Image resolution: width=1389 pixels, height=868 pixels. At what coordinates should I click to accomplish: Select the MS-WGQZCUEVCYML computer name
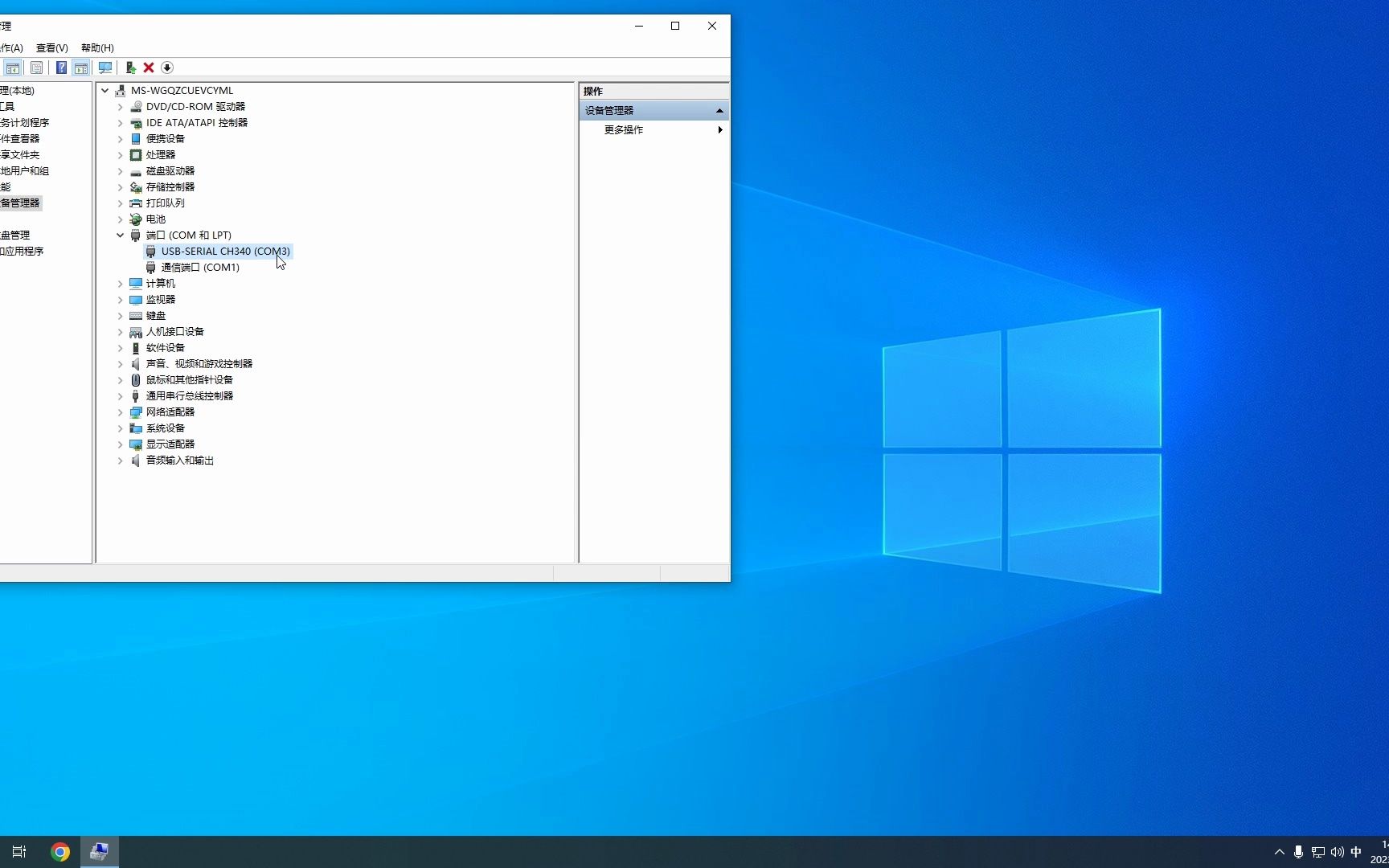coord(182,90)
